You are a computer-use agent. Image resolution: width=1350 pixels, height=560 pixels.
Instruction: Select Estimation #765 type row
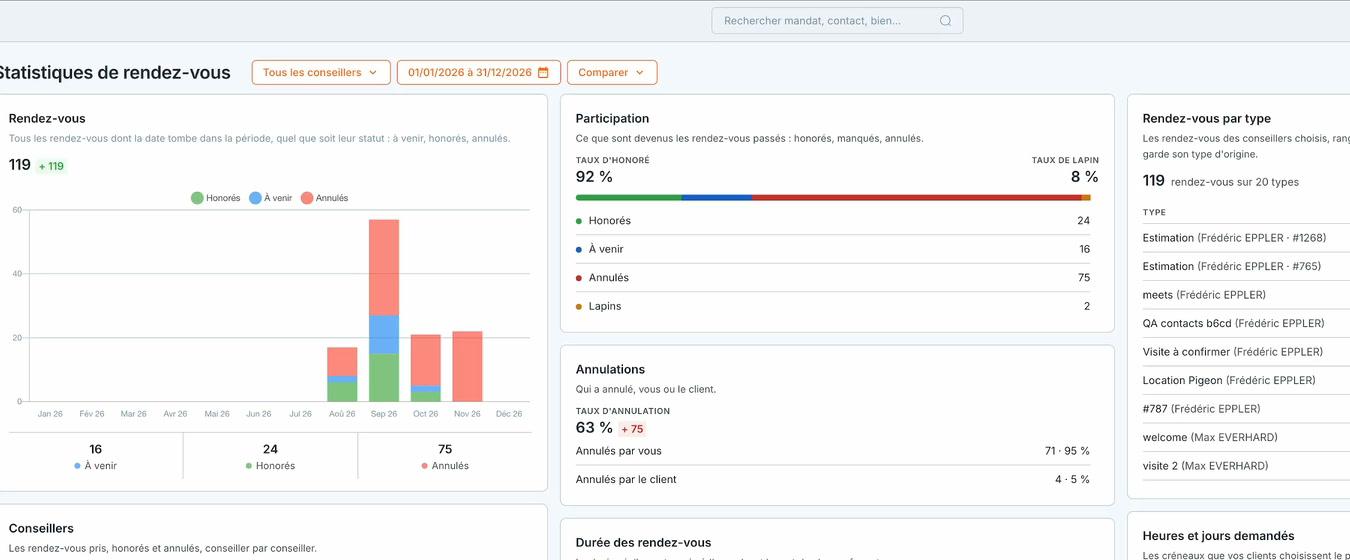tap(1246, 266)
